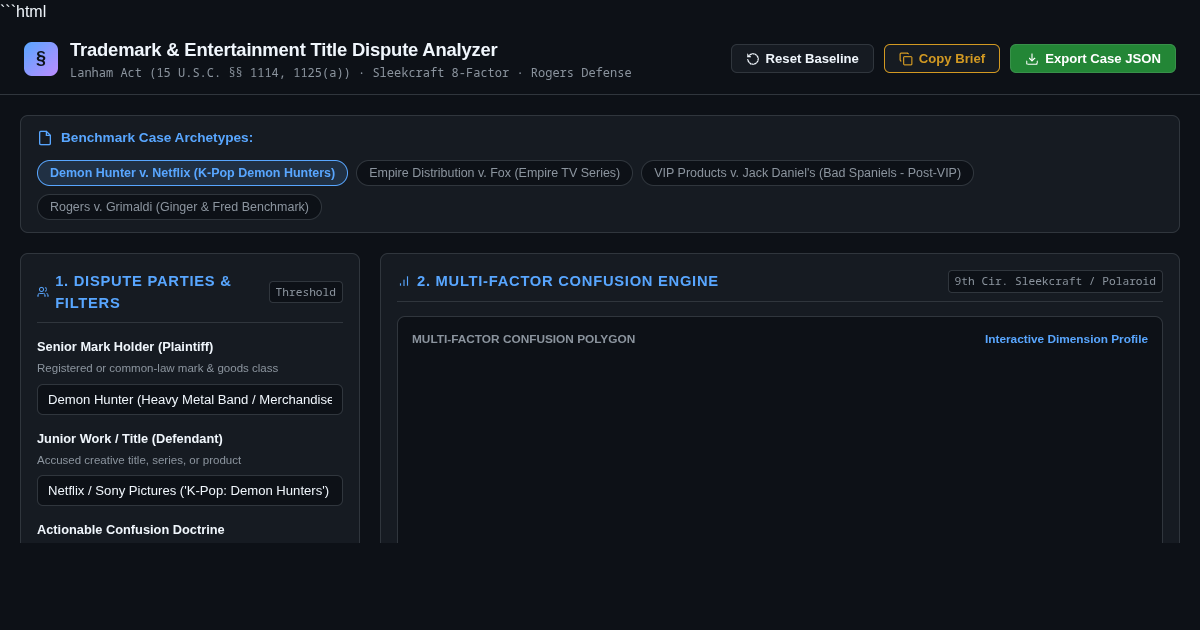The height and width of the screenshot is (630, 1200).
Task: Click the Lanham Act subtitle text
Action: pos(351,73)
